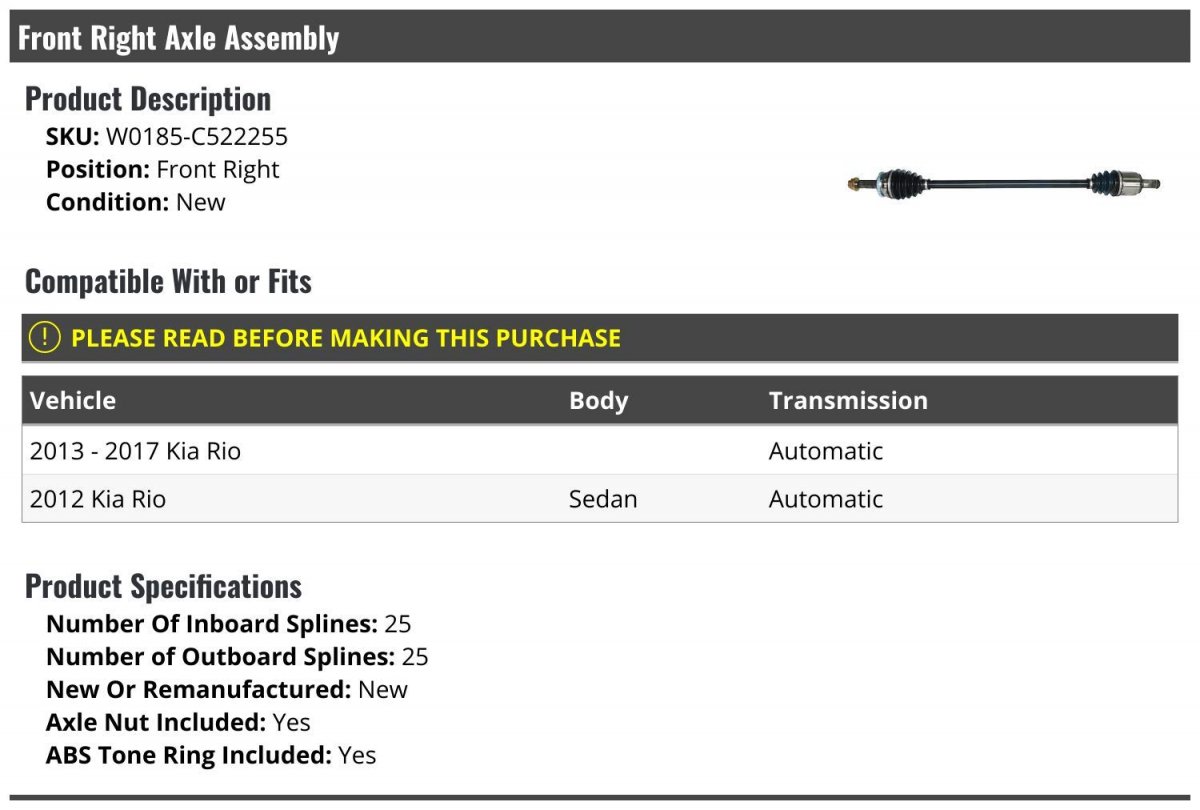Click the Body column header

coord(598,401)
